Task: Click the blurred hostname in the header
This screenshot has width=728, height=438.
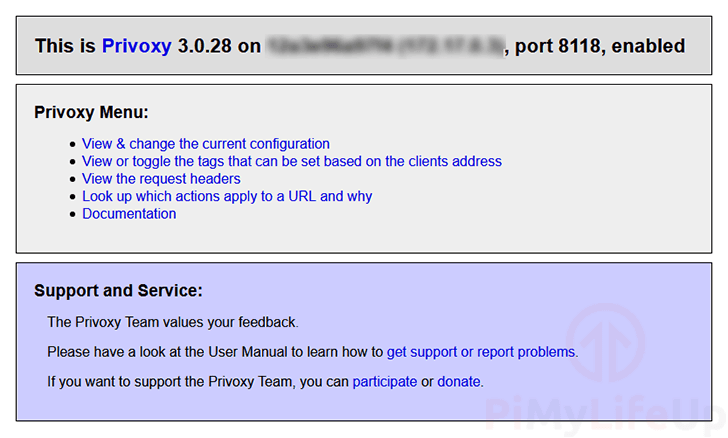Action: coord(385,46)
